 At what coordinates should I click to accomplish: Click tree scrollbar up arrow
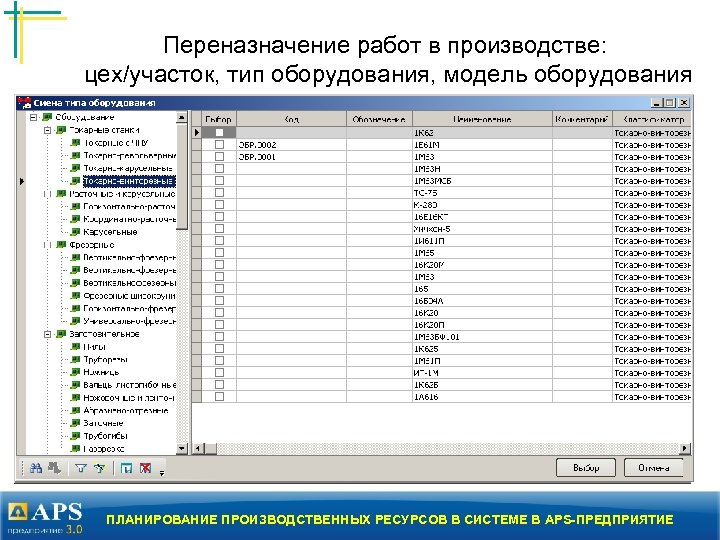tap(182, 118)
